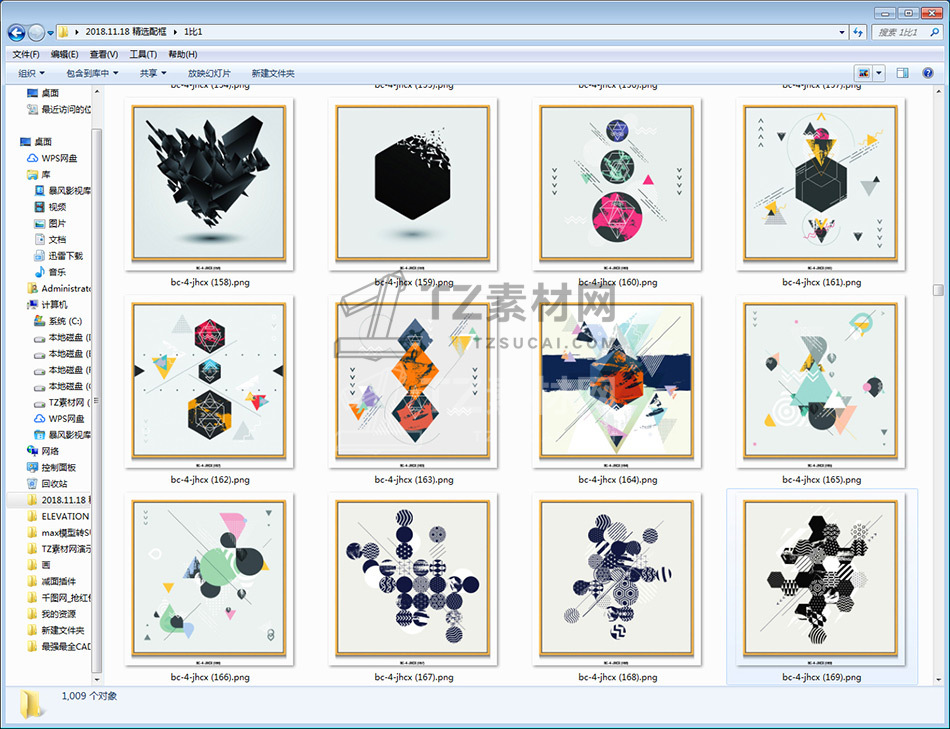The width and height of the screenshot is (950, 729).
Task: Select 网络 in the navigation pane
Action: pos(43,451)
